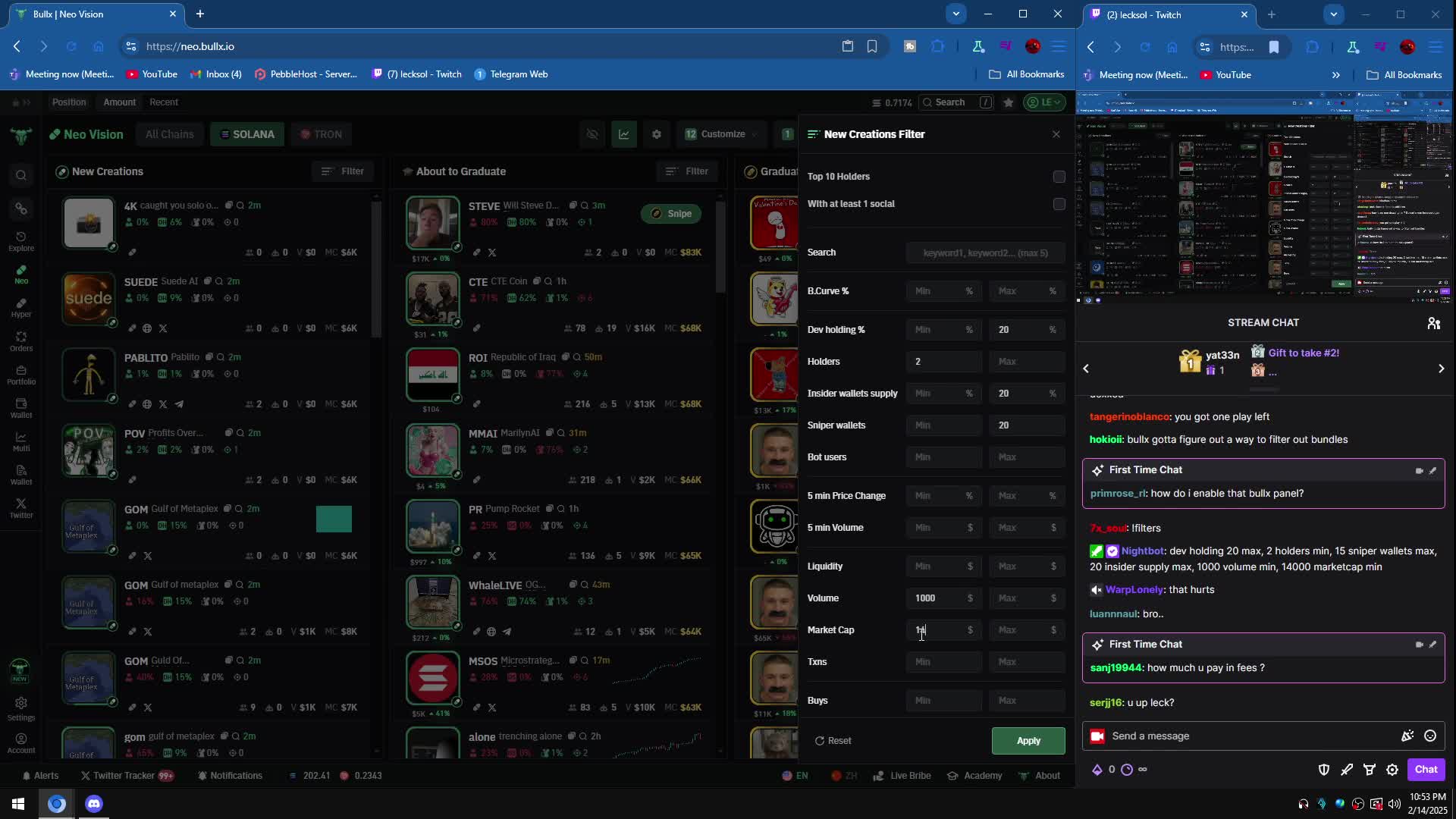Click the Twitch Chat send button
The width and height of the screenshot is (1456, 819).
click(1426, 770)
